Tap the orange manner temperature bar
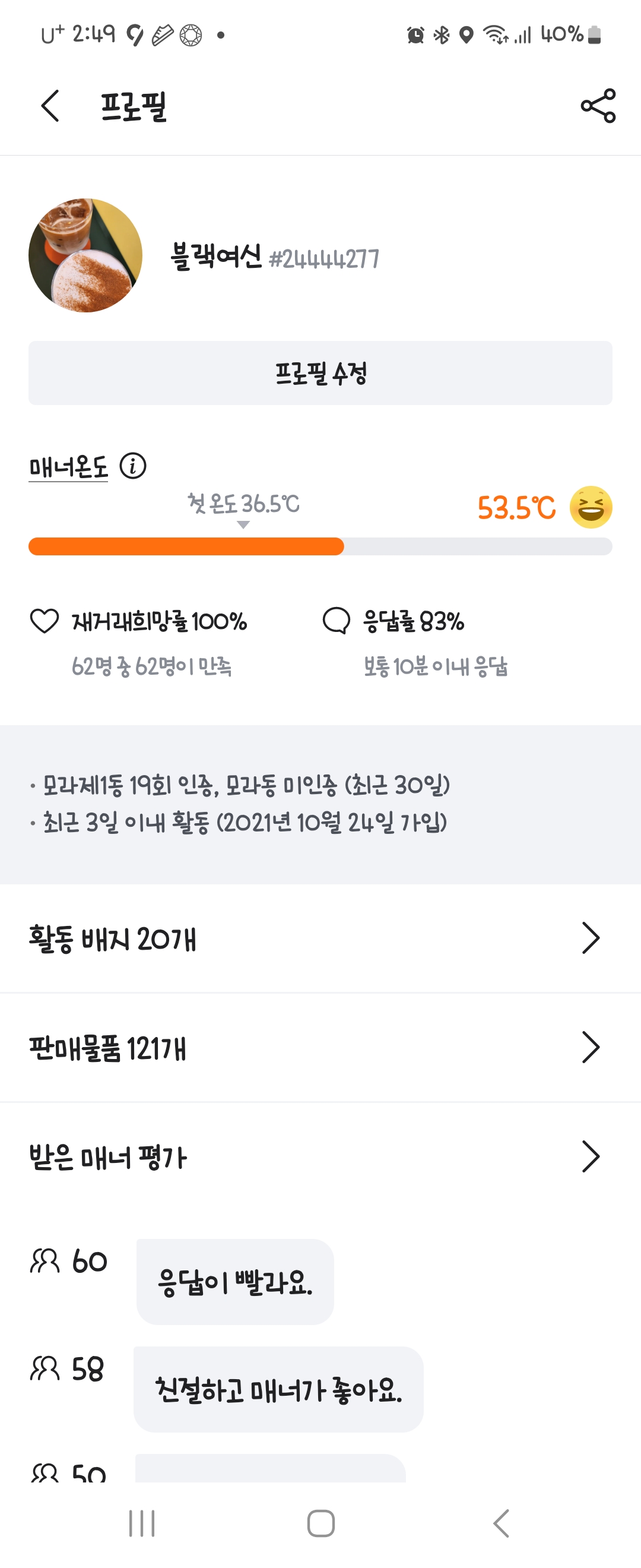 [186, 546]
